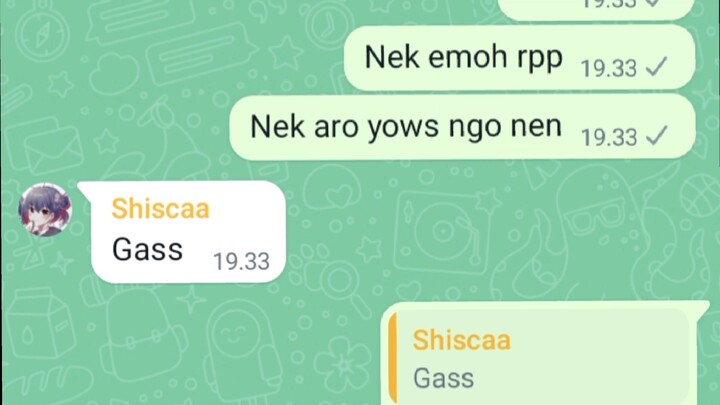The width and height of the screenshot is (720, 405).
Task: Tap the checkmark on the topmost partial bubble
Action: [652, 3]
